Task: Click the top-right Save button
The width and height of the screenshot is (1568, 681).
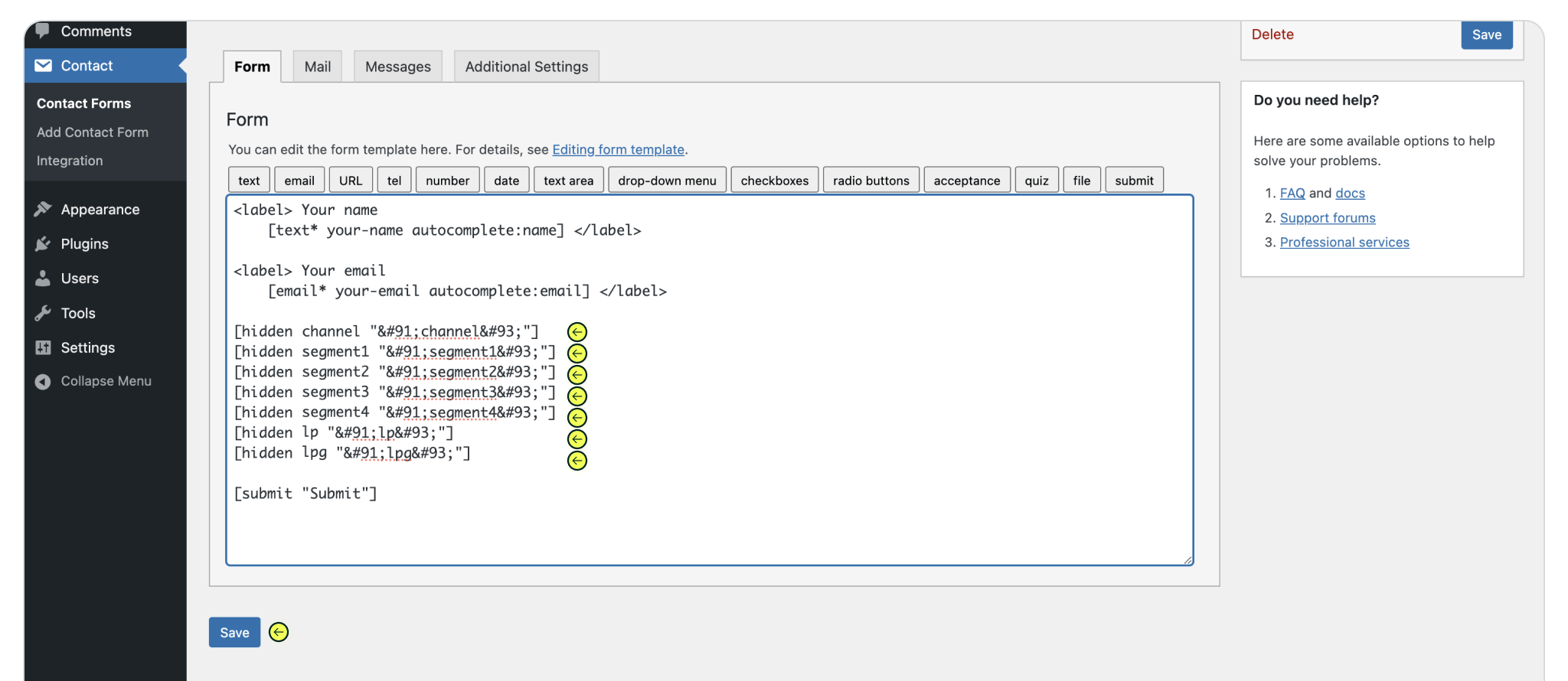Action: pyautogui.click(x=1487, y=34)
